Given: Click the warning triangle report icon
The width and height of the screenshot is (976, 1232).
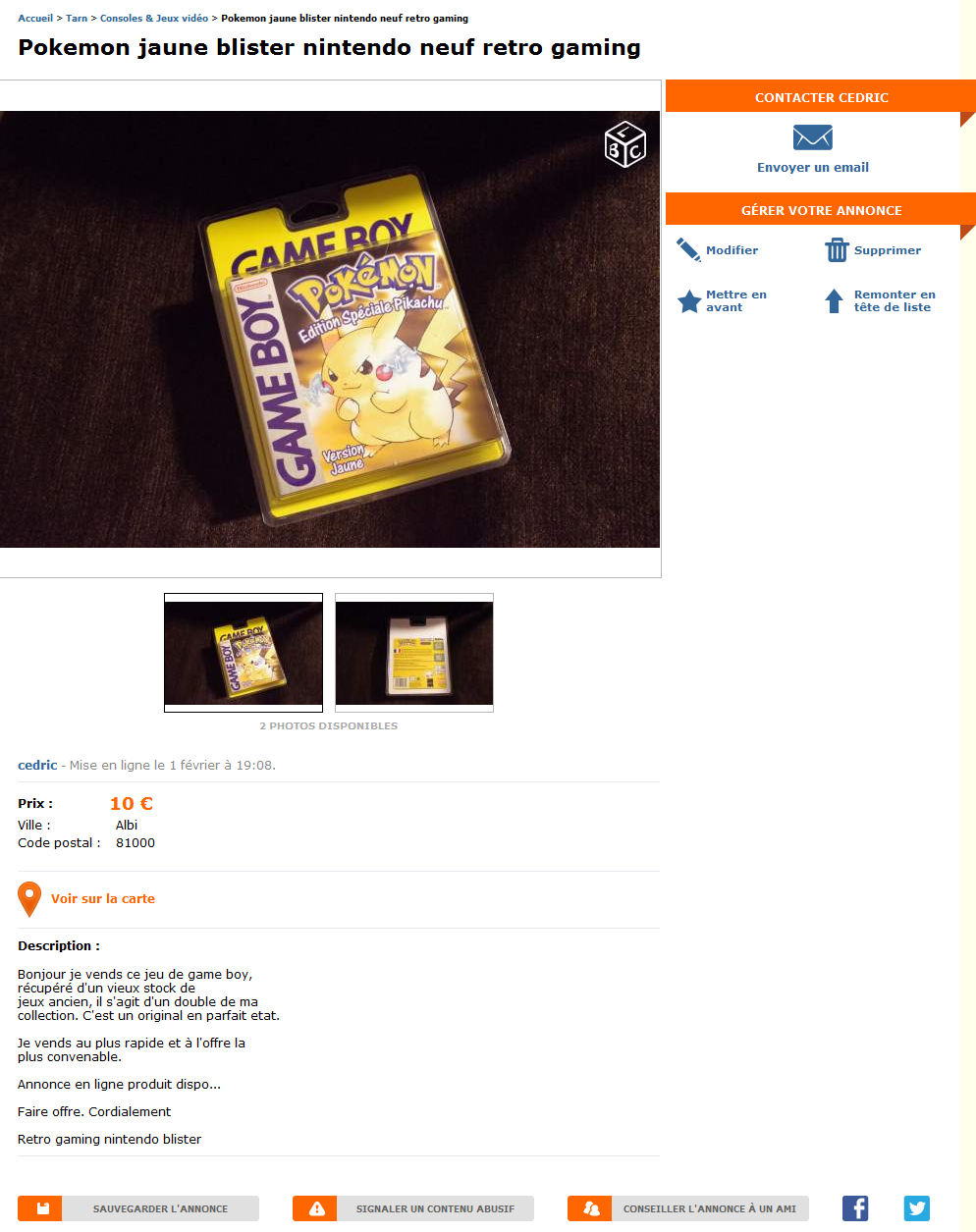Looking at the screenshot, I should pyautogui.click(x=316, y=1208).
